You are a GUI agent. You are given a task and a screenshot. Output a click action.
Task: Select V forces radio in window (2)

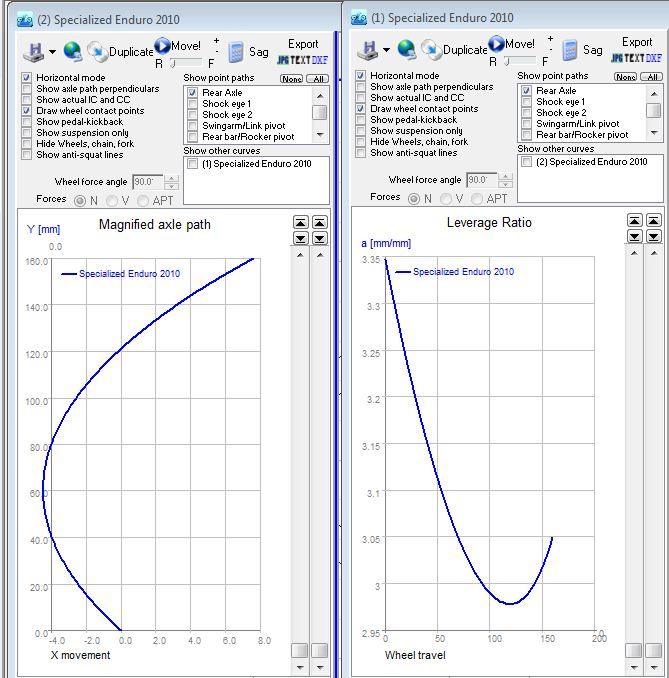pos(112,201)
